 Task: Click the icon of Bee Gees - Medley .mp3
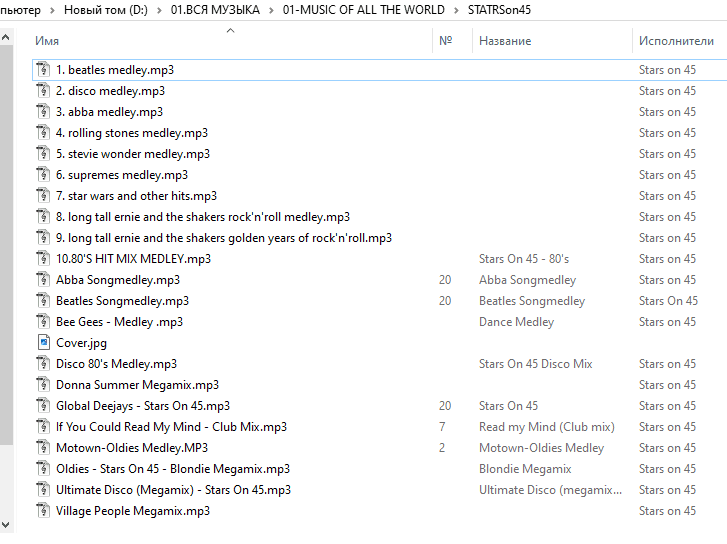click(x=42, y=322)
